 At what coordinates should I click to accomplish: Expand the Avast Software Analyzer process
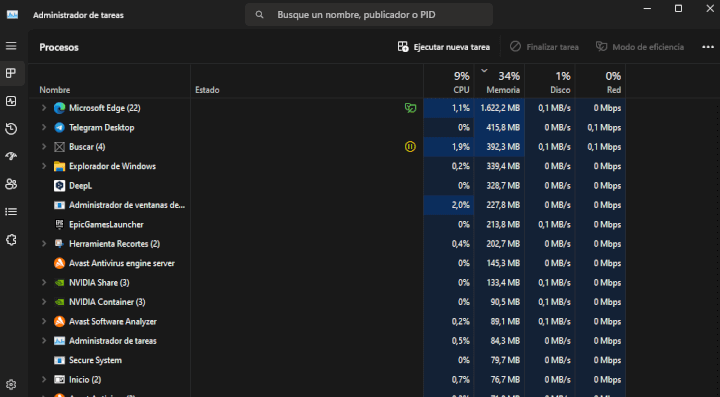44,321
